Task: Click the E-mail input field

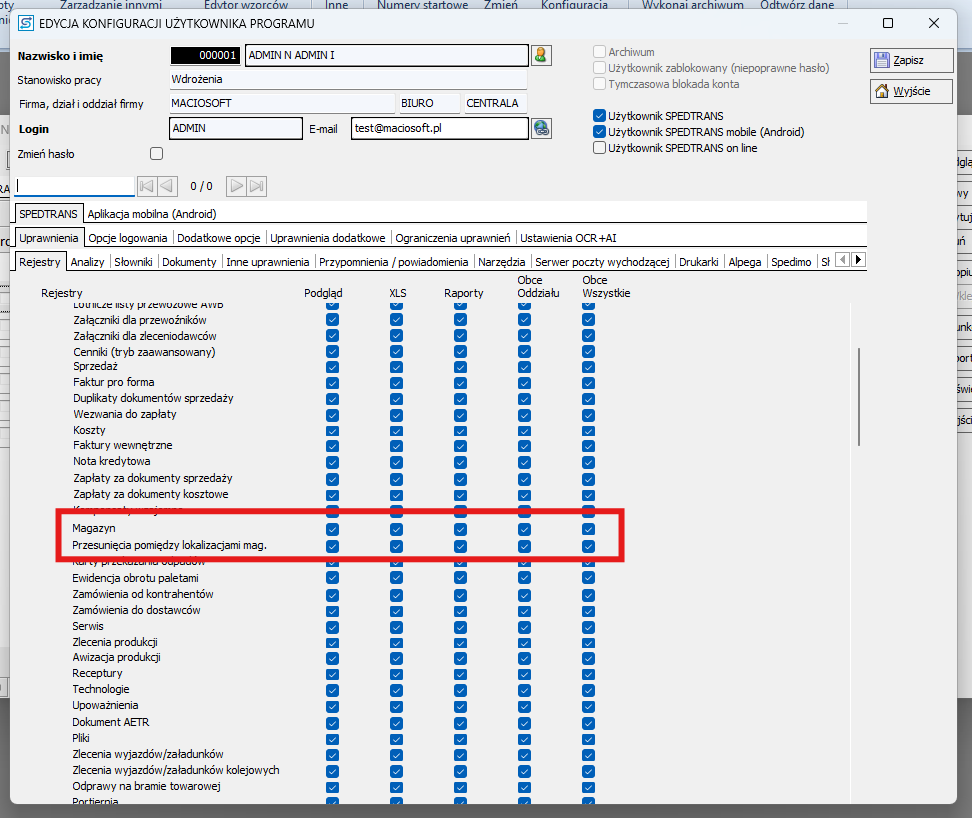Action: [438, 128]
